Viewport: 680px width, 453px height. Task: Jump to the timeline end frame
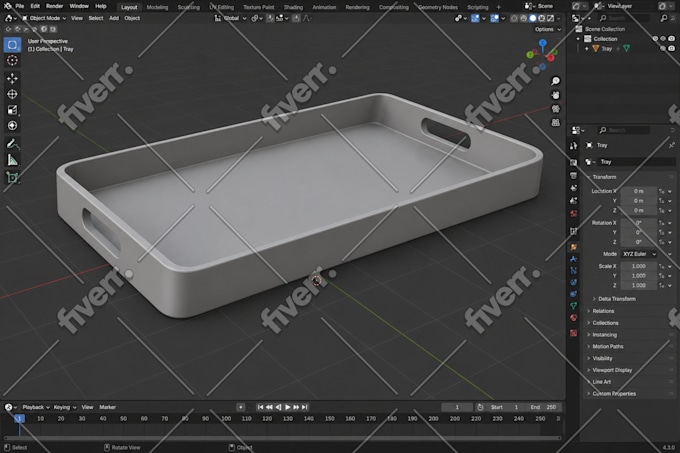point(305,407)
